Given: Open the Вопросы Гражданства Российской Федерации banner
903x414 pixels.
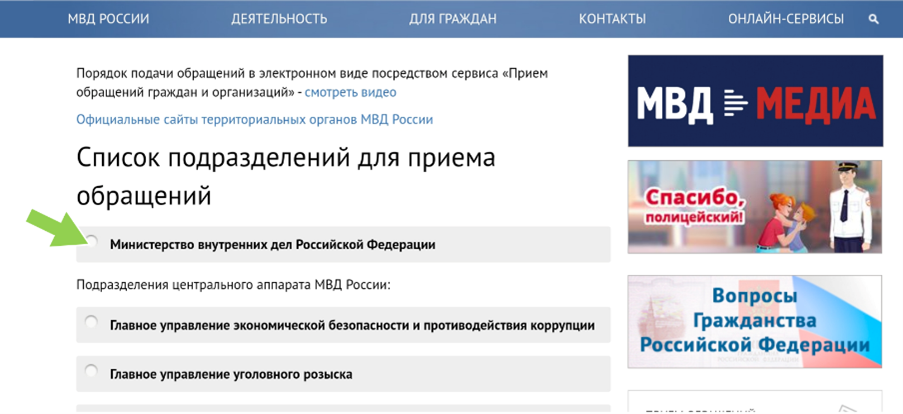Looking at the screenshot, I should 755,322.
